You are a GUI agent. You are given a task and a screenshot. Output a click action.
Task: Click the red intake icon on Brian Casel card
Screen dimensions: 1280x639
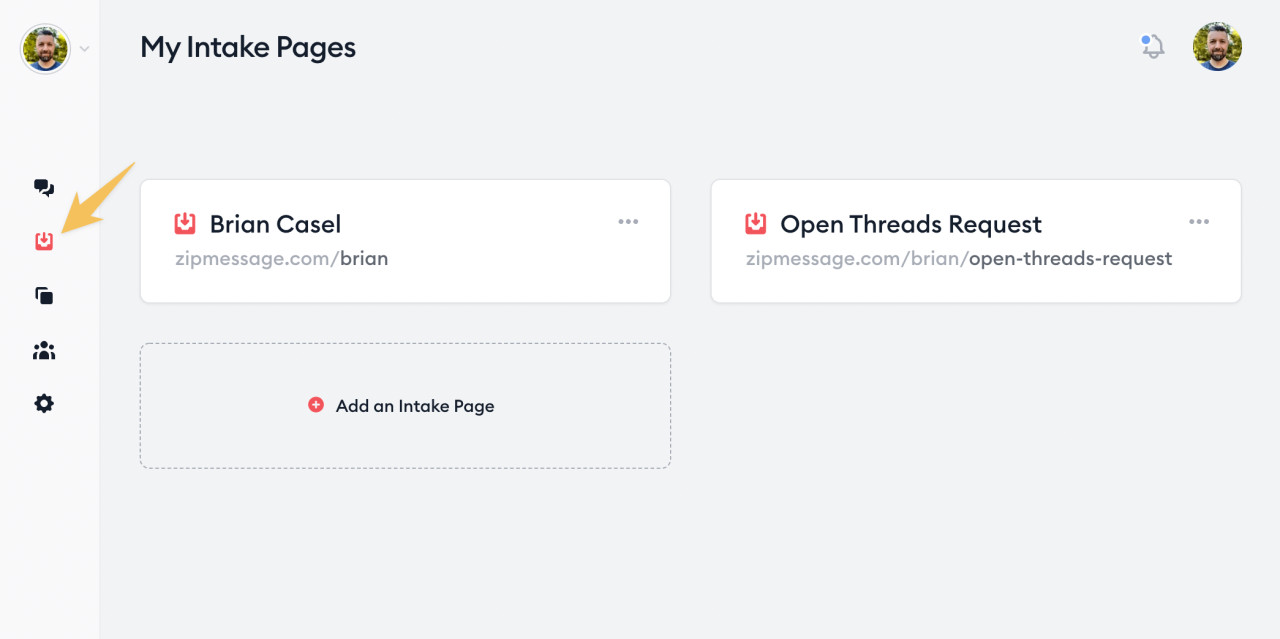tap(185, 222)
